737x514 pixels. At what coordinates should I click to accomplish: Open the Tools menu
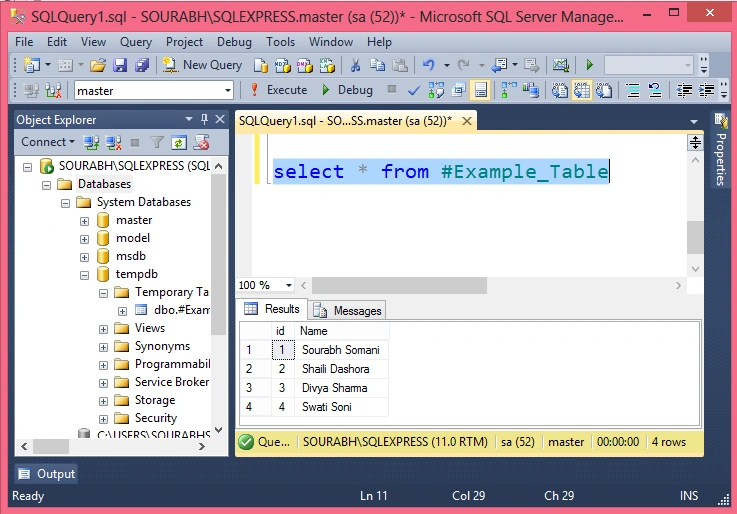tap(280, 42)
